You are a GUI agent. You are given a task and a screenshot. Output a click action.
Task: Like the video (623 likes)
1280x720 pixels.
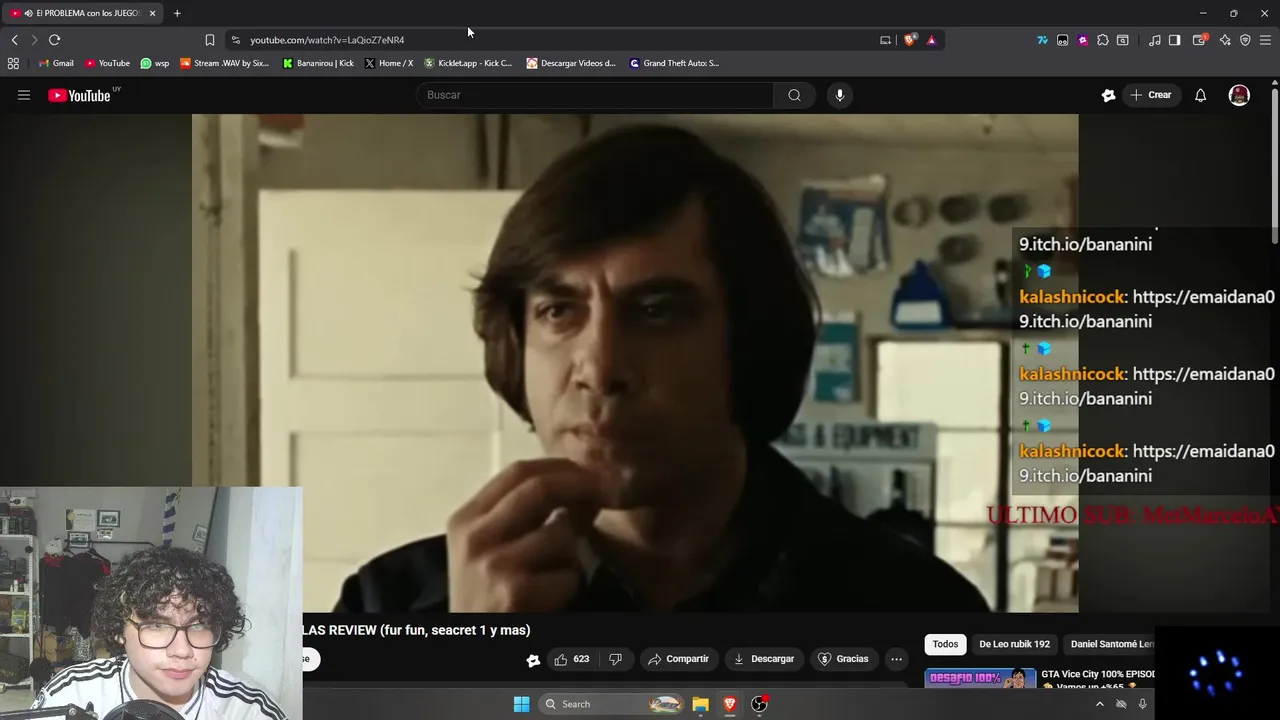[571, 659]
